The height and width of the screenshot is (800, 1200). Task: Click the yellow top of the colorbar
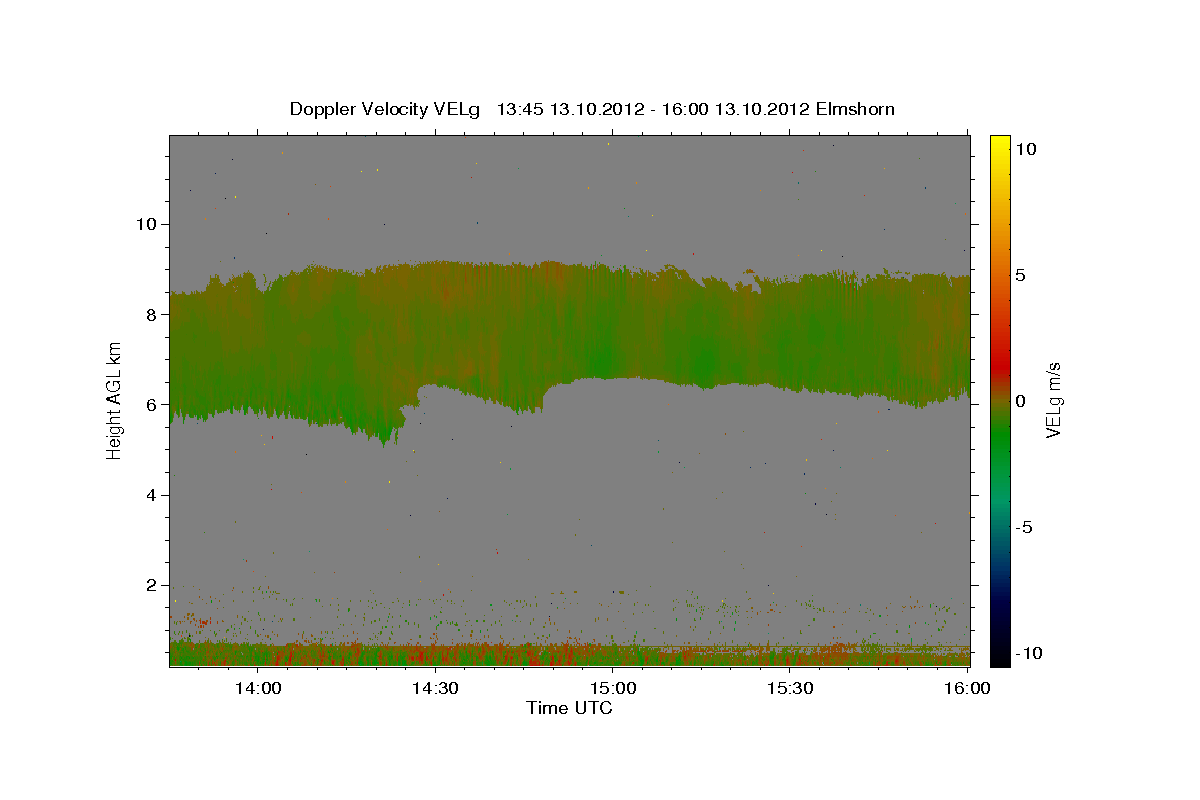click(x=1000, y=145)
